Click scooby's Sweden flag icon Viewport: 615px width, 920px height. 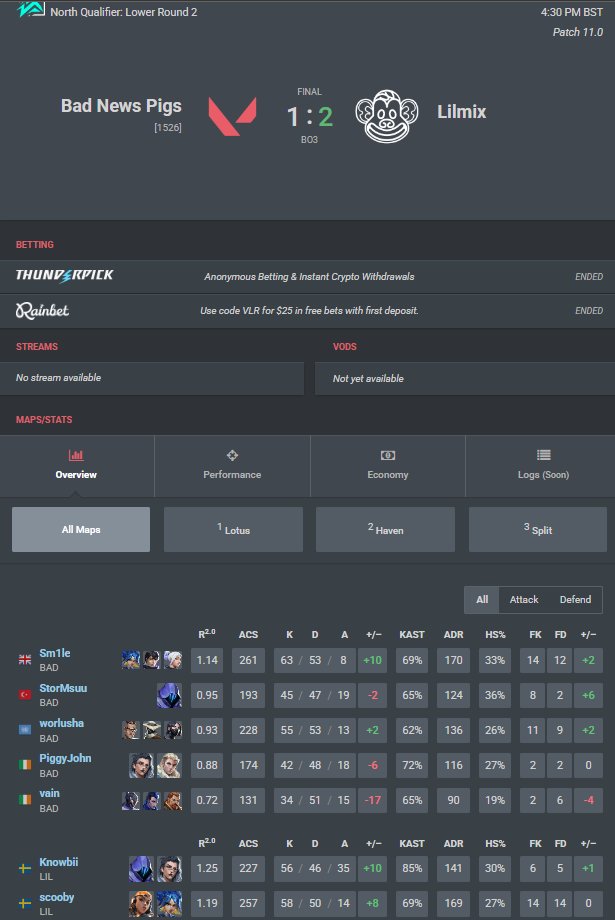pyautogui.click(x=25, y=904)
